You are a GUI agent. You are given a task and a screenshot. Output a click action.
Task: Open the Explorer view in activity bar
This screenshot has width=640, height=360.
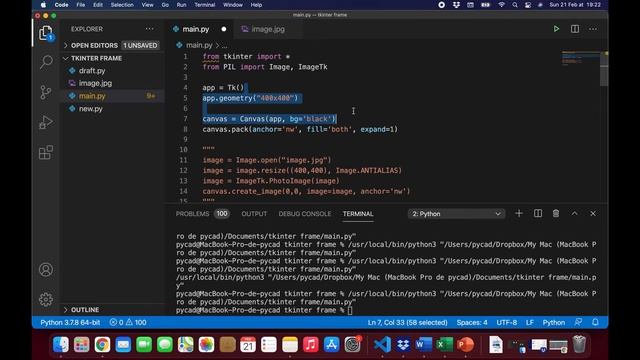[46, 33]
